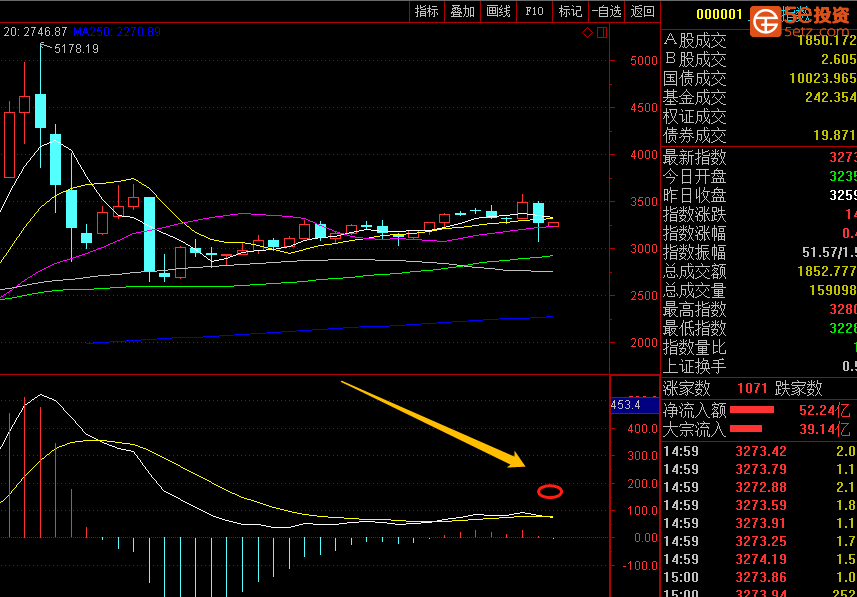Click the 5178.19 peak price label
Image resolution: width=857 pixels, height=597 pixels.
pos(77,49)
